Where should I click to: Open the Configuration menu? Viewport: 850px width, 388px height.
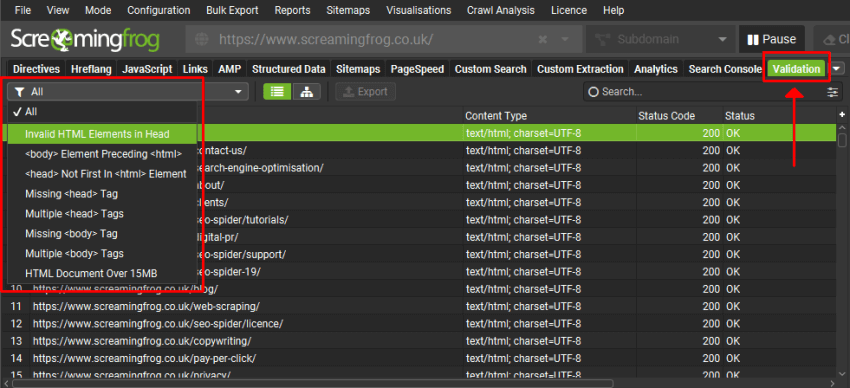coord(159,10)
